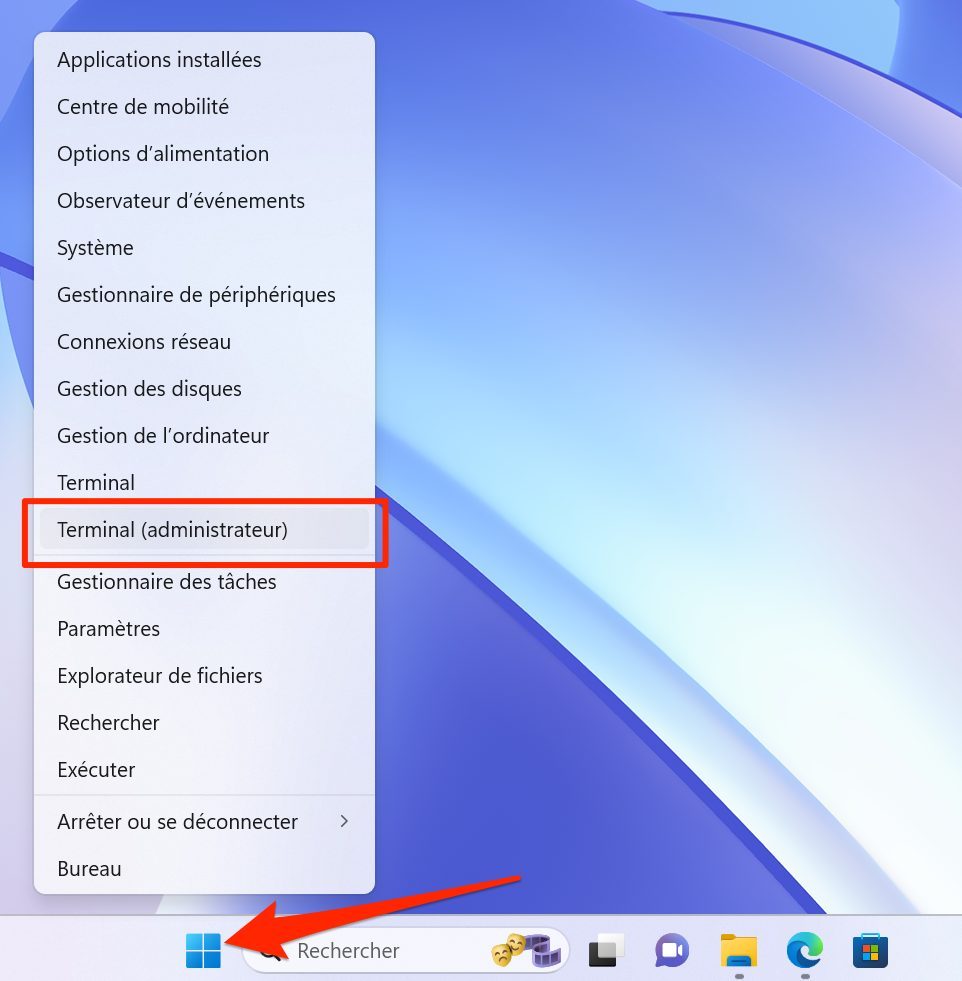Open Gestion des disques

click(x=204, y=389)
